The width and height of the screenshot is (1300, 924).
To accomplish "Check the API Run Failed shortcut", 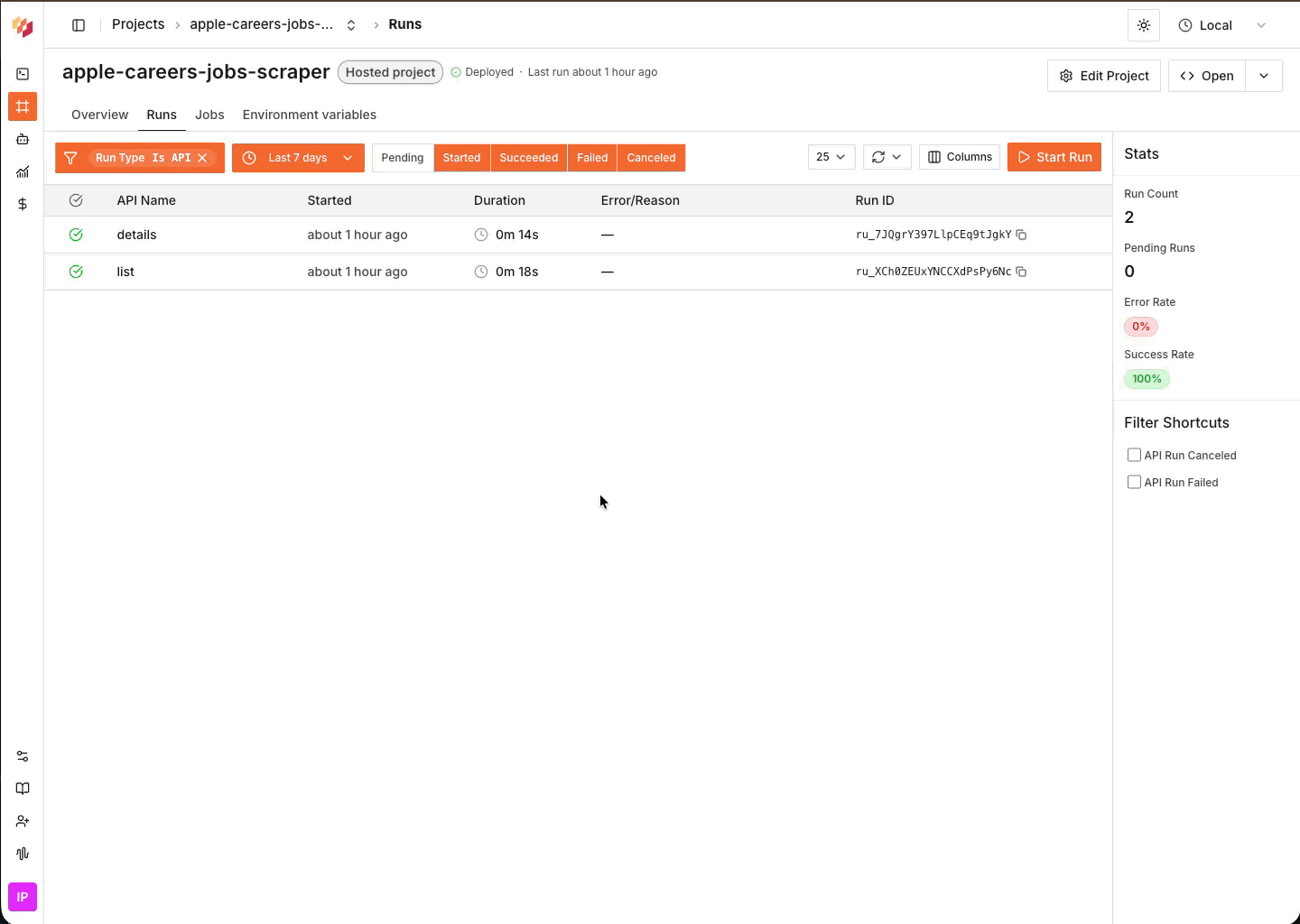I will 1134,482.
